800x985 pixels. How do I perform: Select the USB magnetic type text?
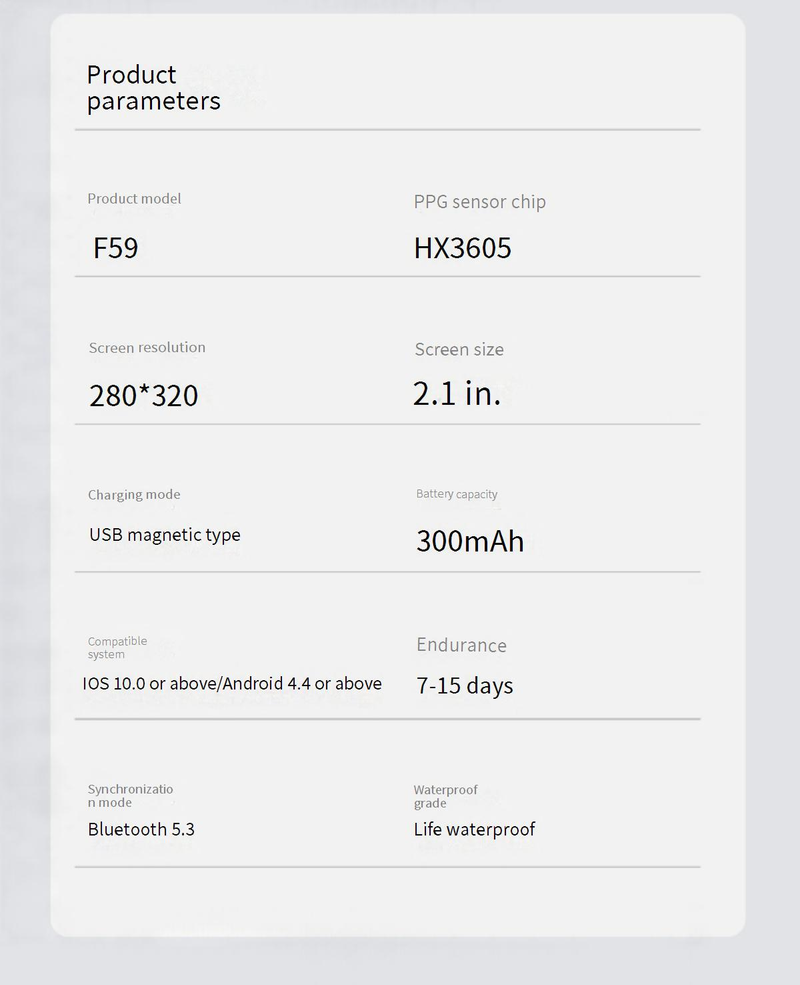click(165, 535)
